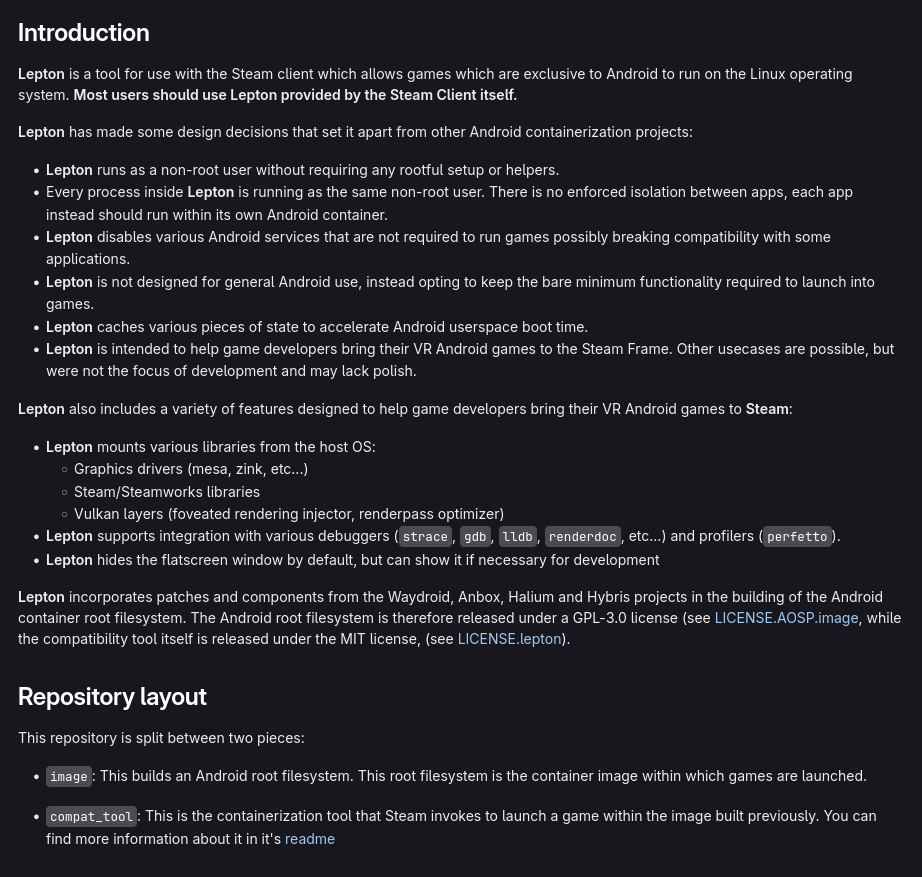Click the bold Steam Client recommendation sentence
The height and width of the screenshot is (877, 922).
coord(295,95)
